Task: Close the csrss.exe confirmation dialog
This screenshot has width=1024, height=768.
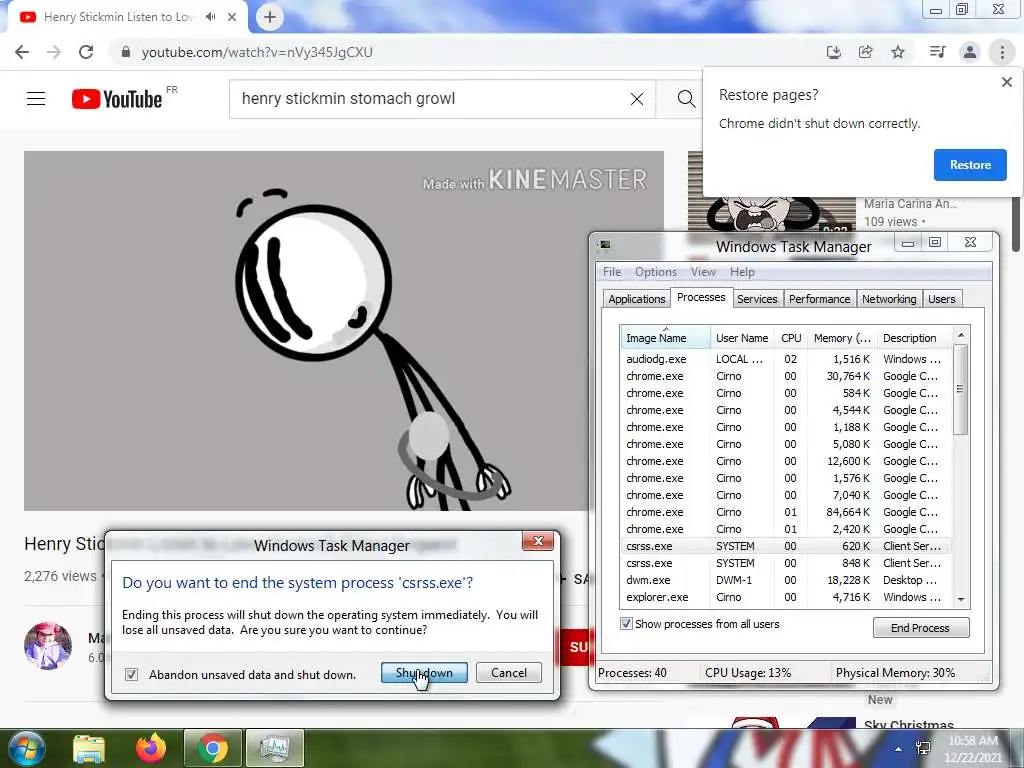Action: coord(537,541)
